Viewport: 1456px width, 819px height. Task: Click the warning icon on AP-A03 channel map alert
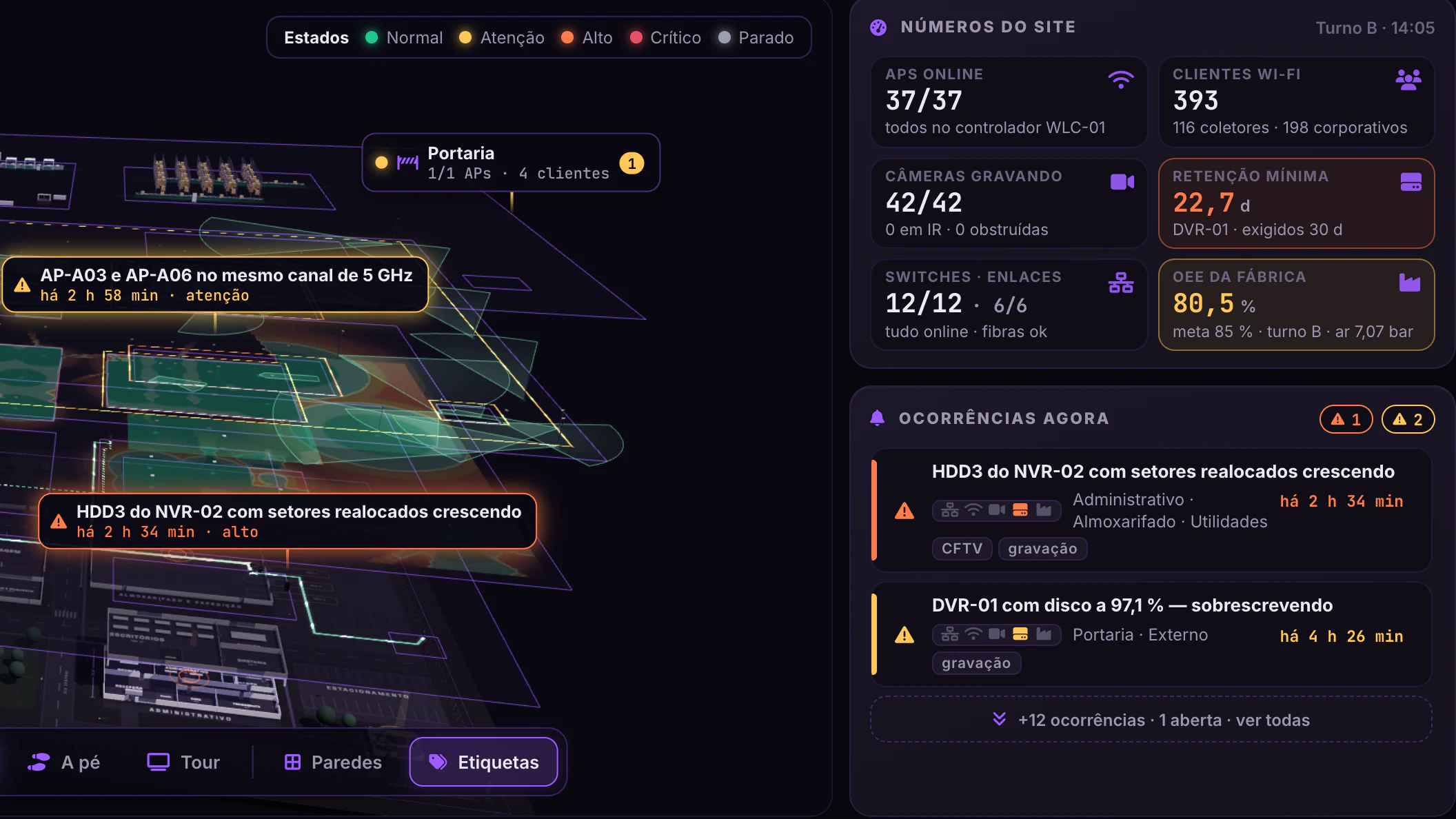pos(22,285)
